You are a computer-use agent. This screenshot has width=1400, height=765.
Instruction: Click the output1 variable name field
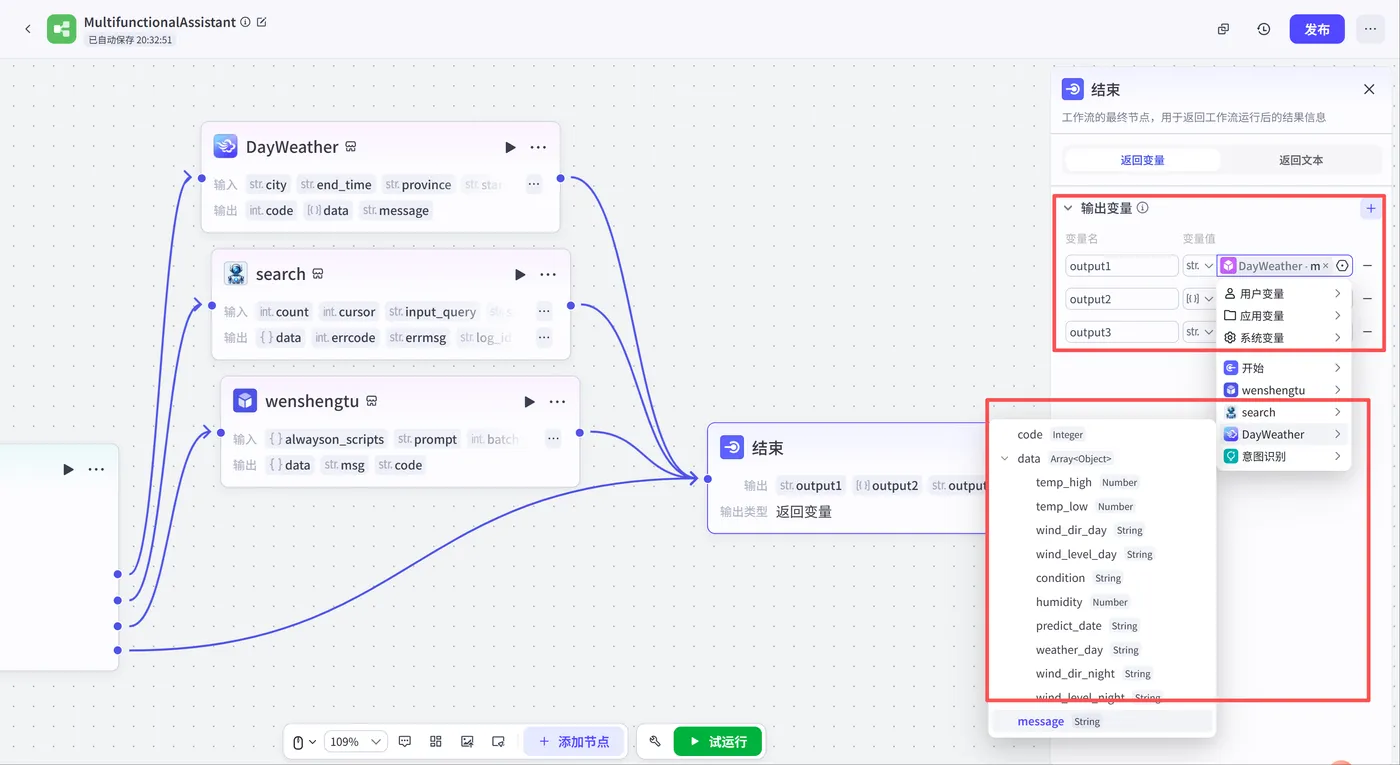1121,266
